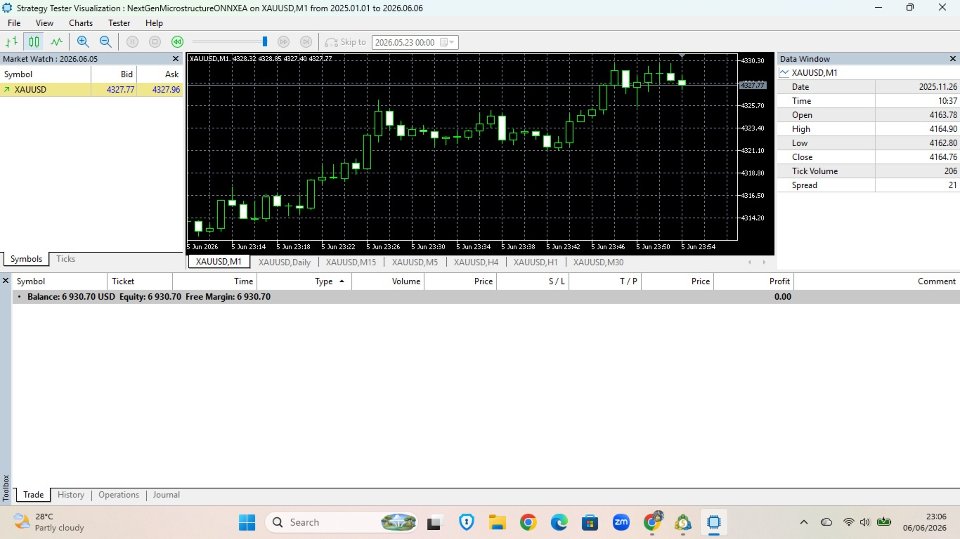
Task: Click the XAUUSD Ask value 4327.96
Action: coord(166,89)
